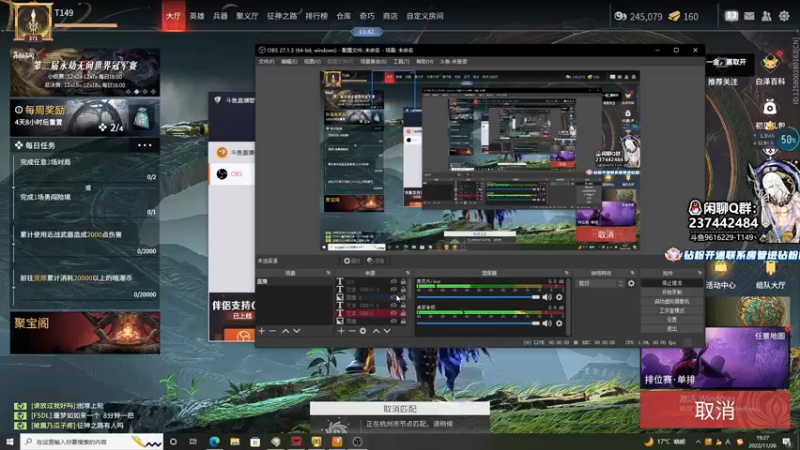Open OBS 场景集合(S) menu
This screenshot has height=450, width=800.
373,62
